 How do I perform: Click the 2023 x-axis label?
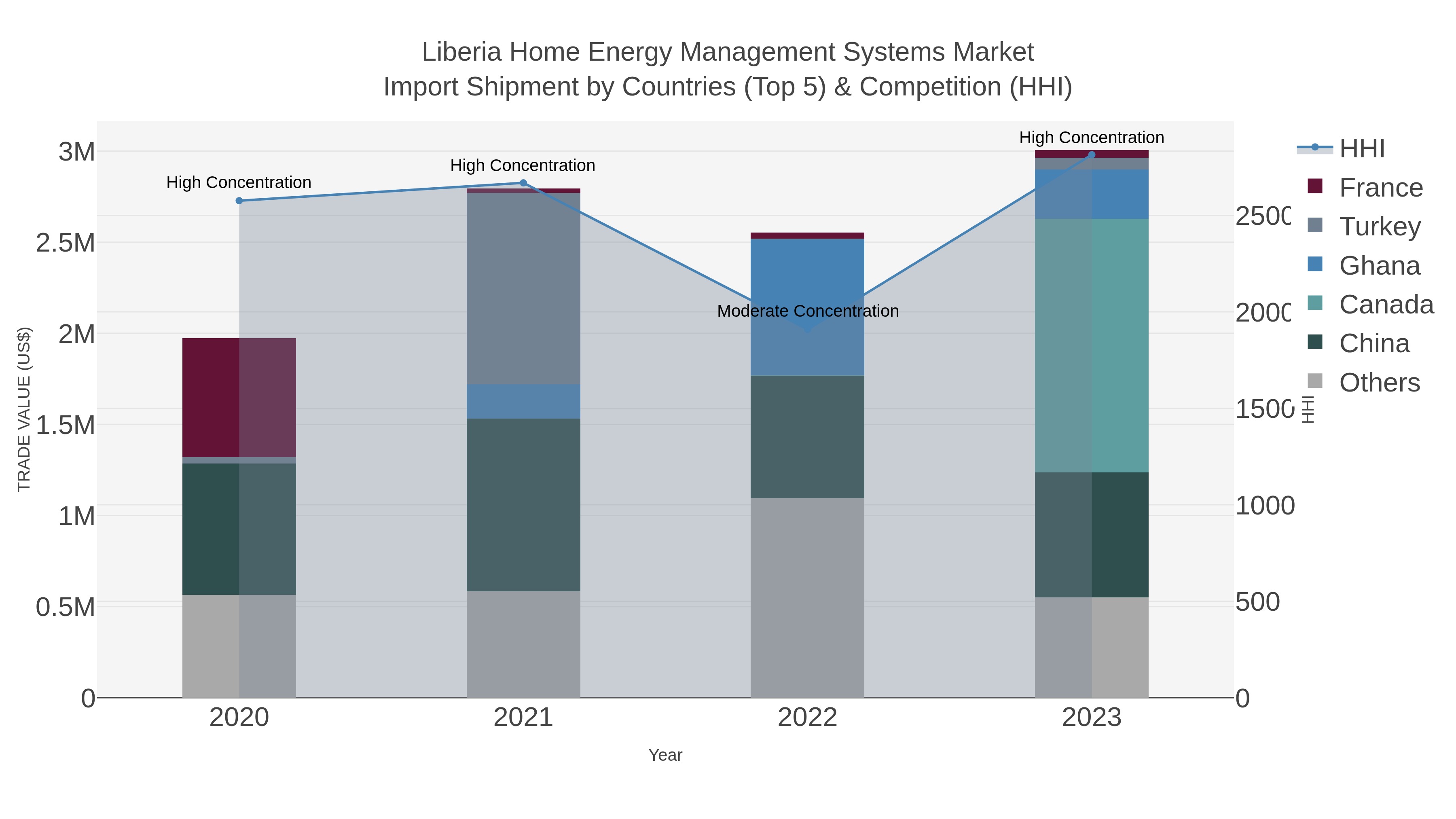tap(1092, 718)
